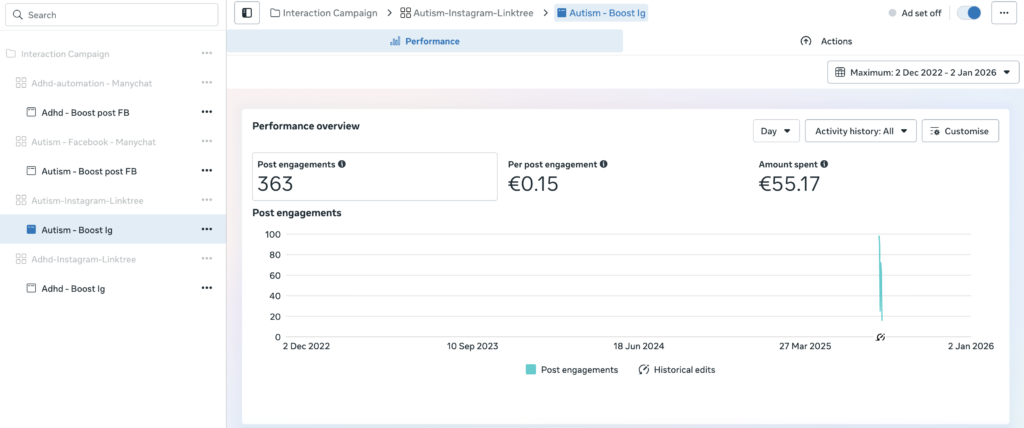1024x428 pixels.
Task: Click the Customise button
Action: [959, 131]
